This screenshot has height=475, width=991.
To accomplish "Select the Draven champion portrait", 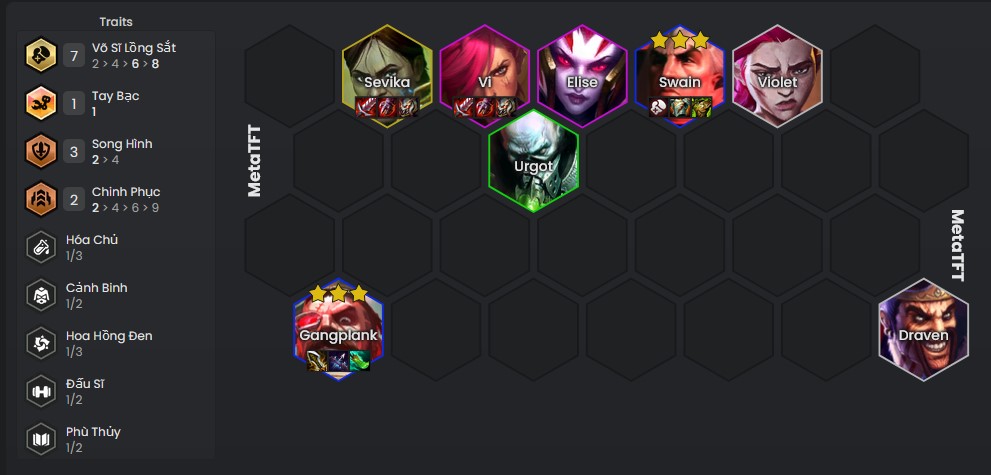I will [923, 330].
